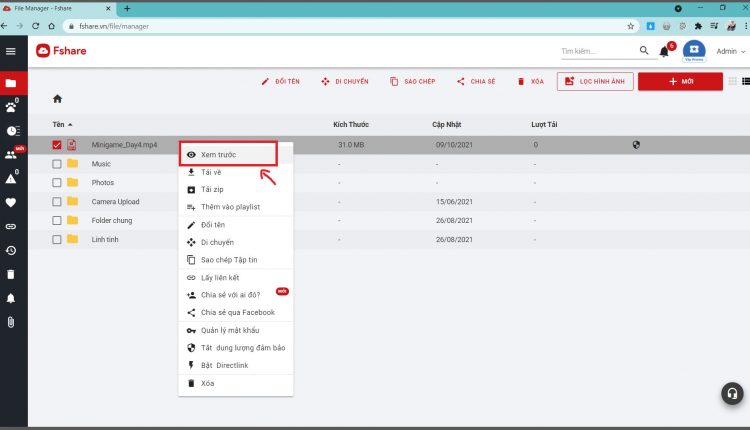The width and height of the screenshot is (750, 430).
Task: Sort by the Kích Thước column header
Action: 351,124
